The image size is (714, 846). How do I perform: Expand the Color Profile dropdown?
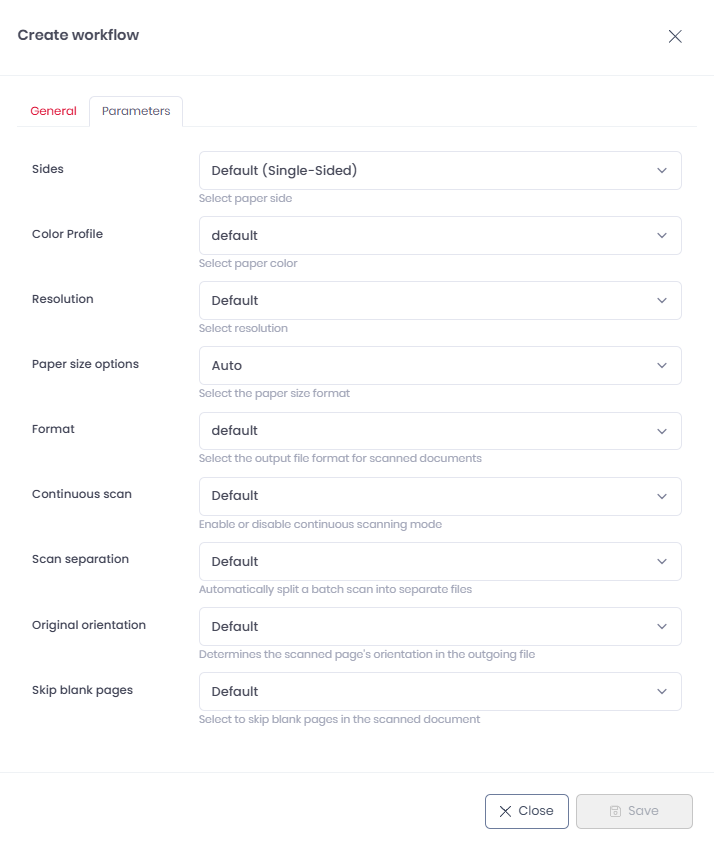click(x=440, y=236)
